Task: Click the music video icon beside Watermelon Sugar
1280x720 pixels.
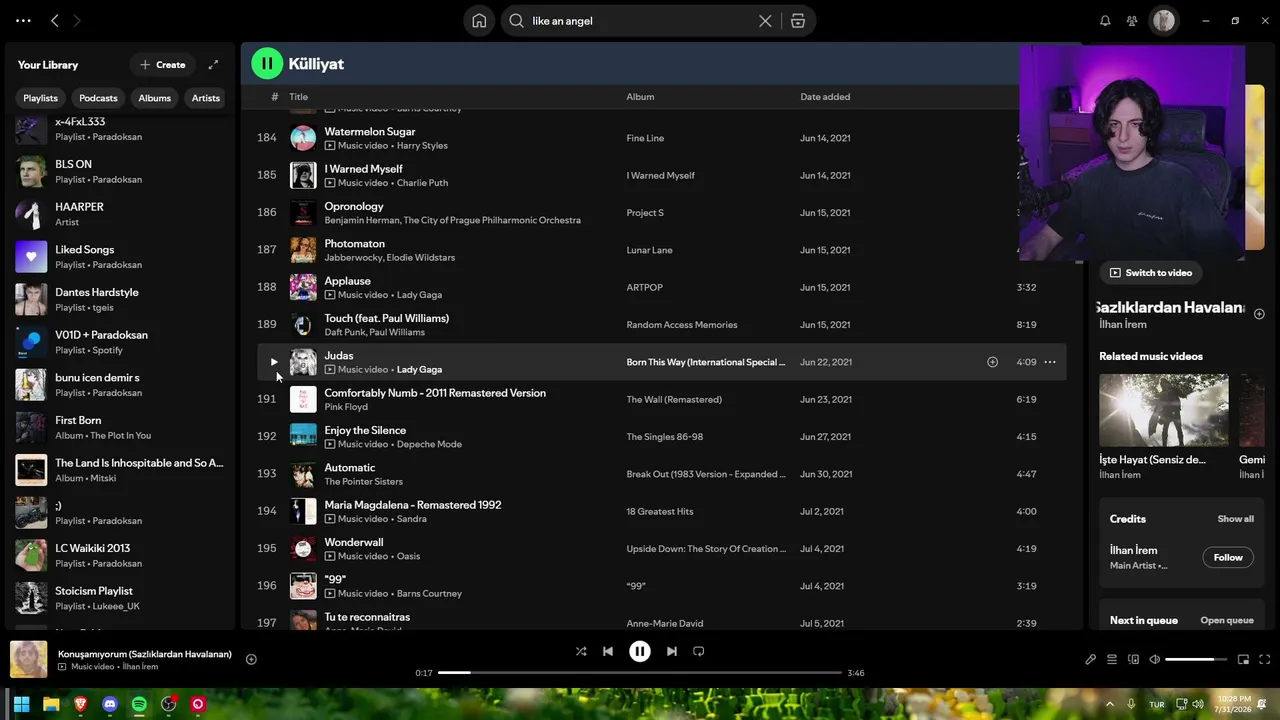Action: point(330,146)
